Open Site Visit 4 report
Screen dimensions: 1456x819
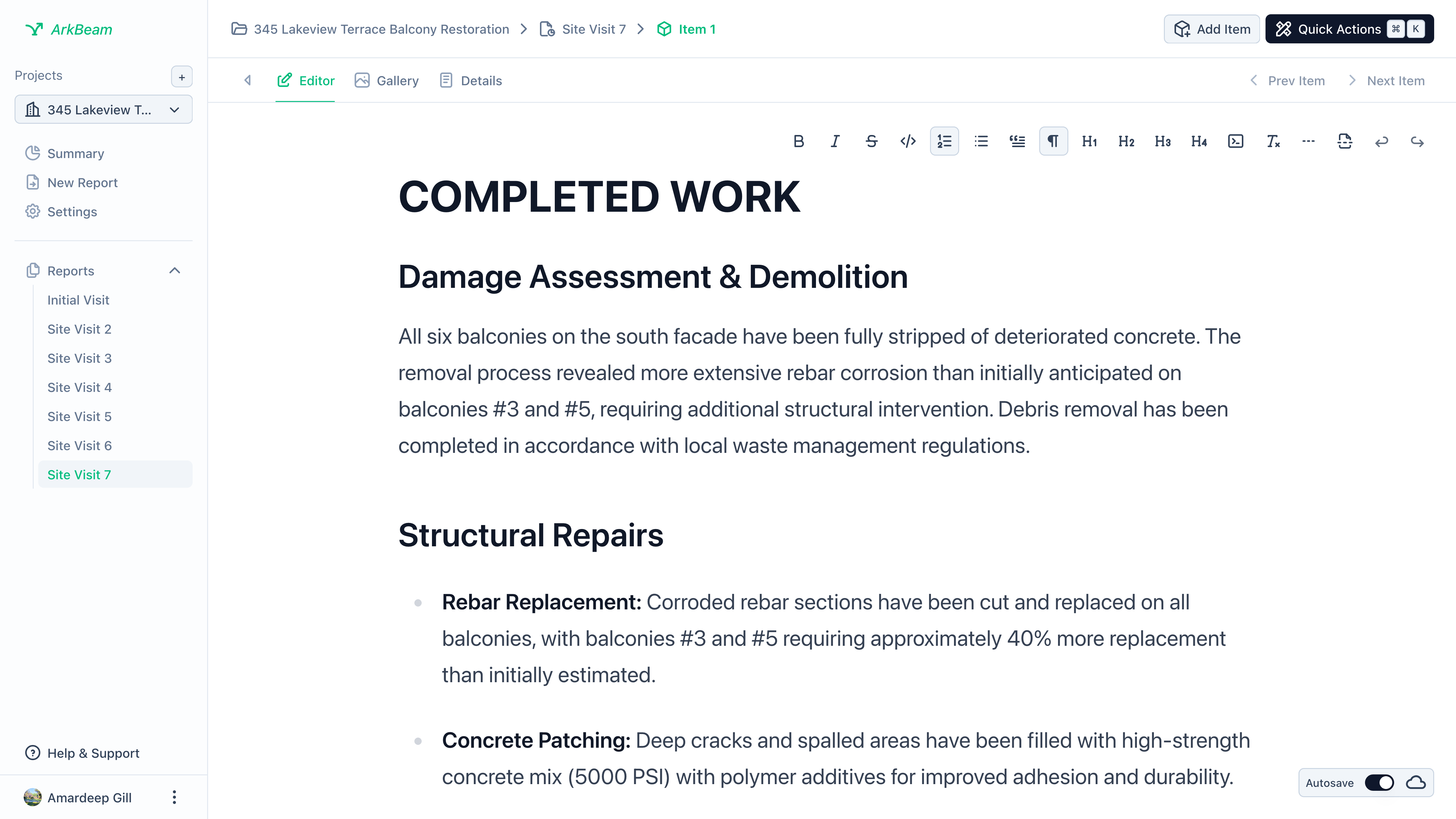tap(80, 387)
